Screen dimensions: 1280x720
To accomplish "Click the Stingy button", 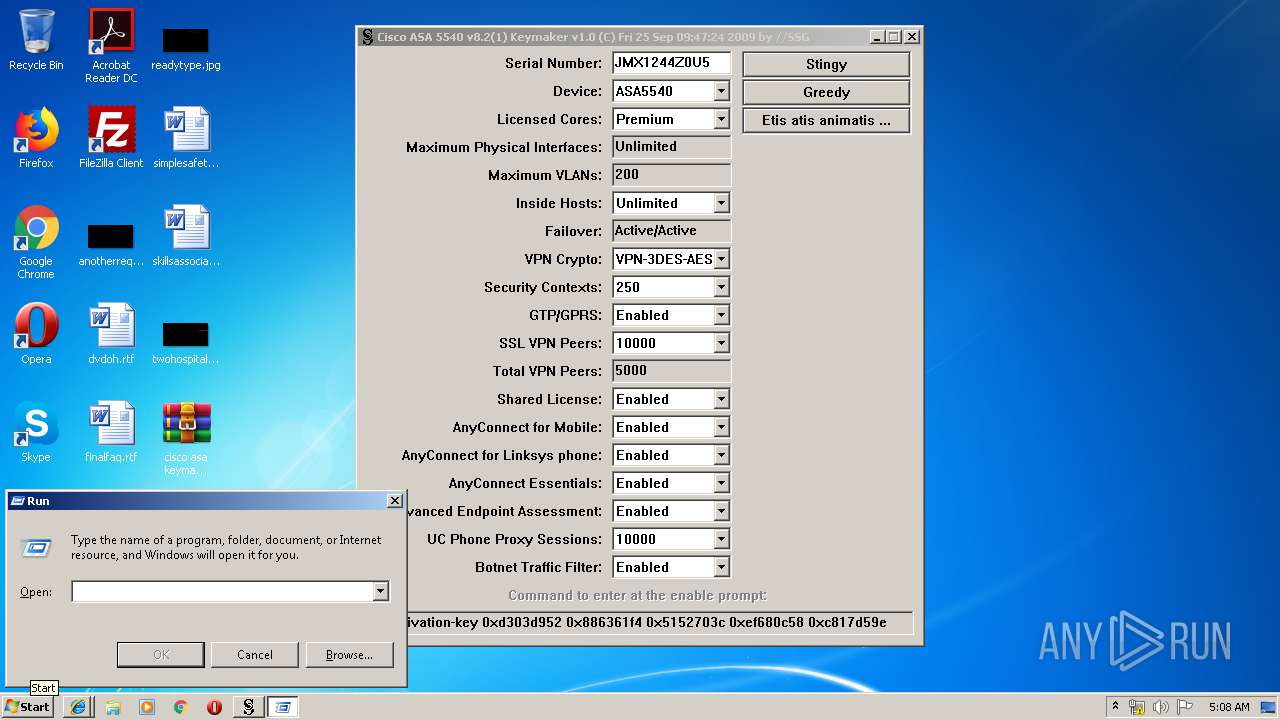I will 826,64.
